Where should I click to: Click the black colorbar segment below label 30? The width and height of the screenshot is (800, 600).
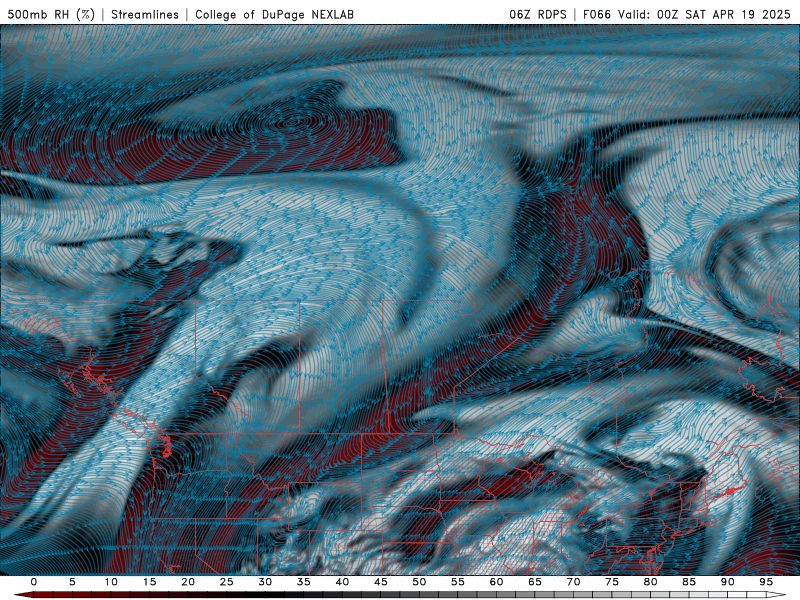tap(265, 595)
